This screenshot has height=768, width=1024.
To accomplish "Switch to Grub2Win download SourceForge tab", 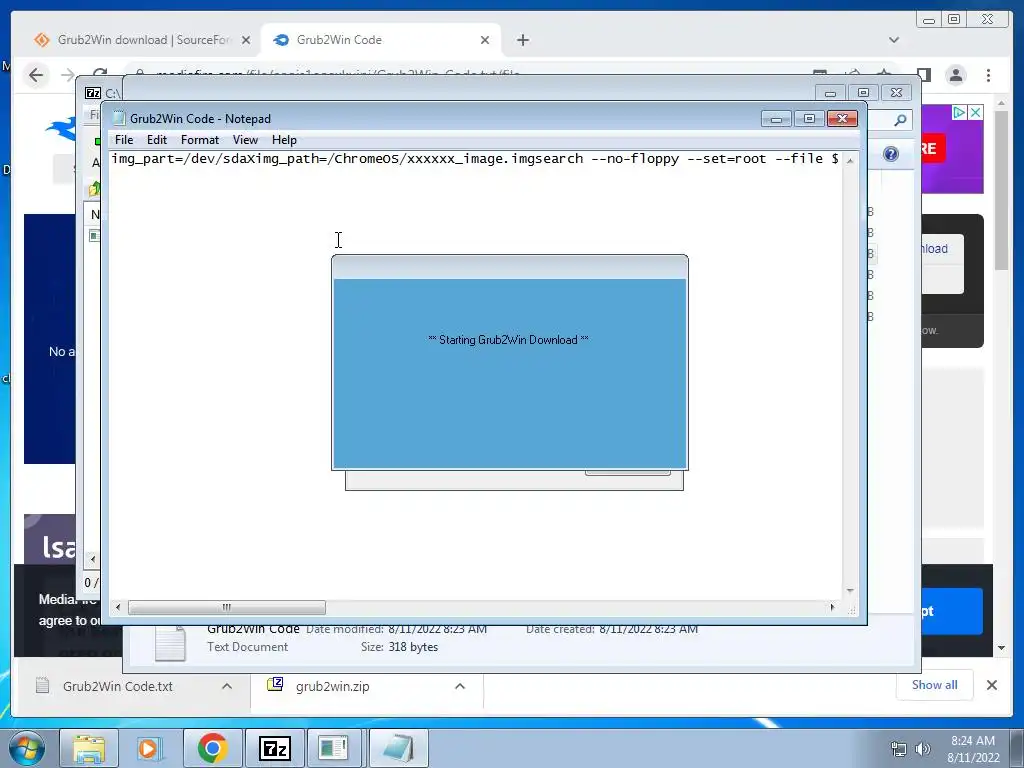I will pyautogui.click(x=142, y=40).
